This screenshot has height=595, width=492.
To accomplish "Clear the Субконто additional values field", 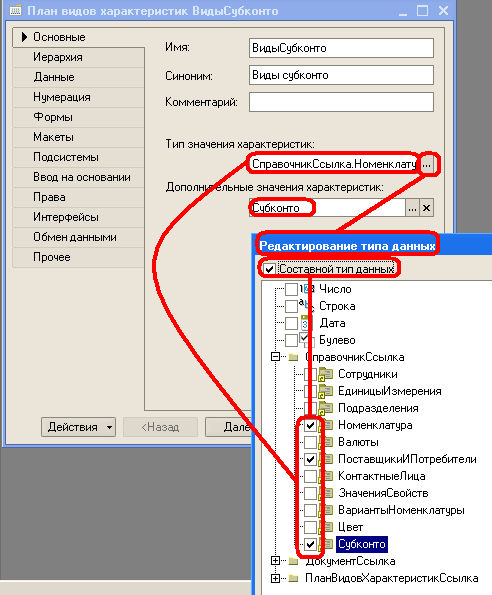I will coord(427,208).
